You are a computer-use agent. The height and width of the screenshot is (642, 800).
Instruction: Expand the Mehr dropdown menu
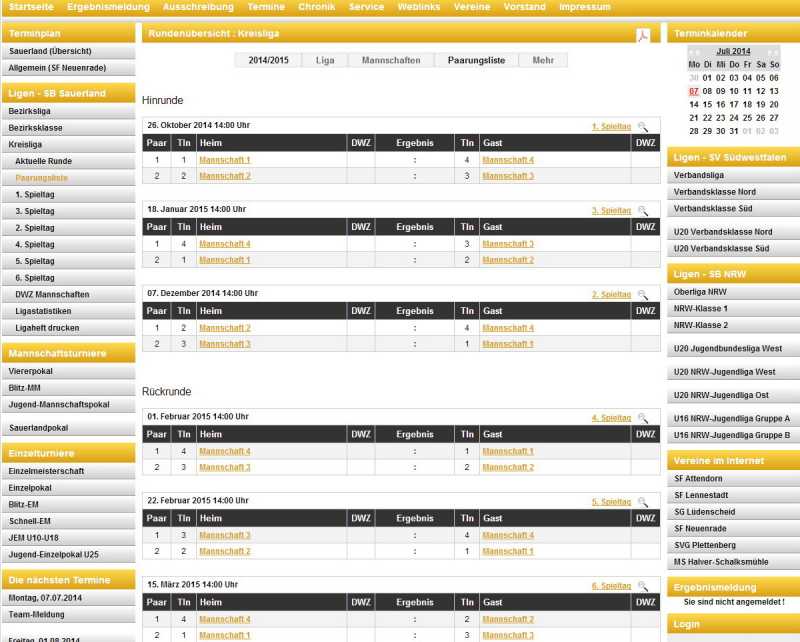tap(543, 60)
